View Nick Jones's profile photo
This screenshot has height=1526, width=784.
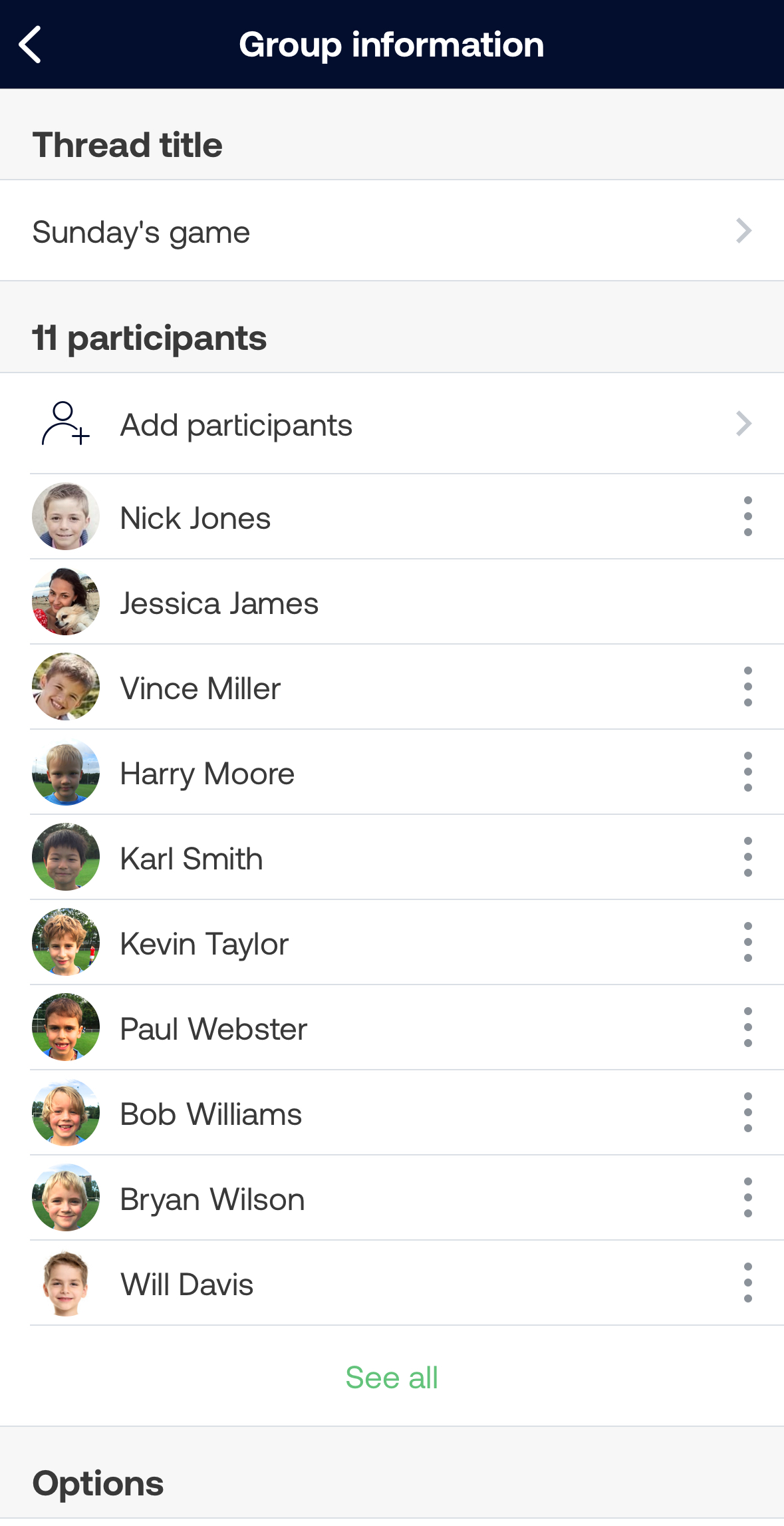point(66,516)
